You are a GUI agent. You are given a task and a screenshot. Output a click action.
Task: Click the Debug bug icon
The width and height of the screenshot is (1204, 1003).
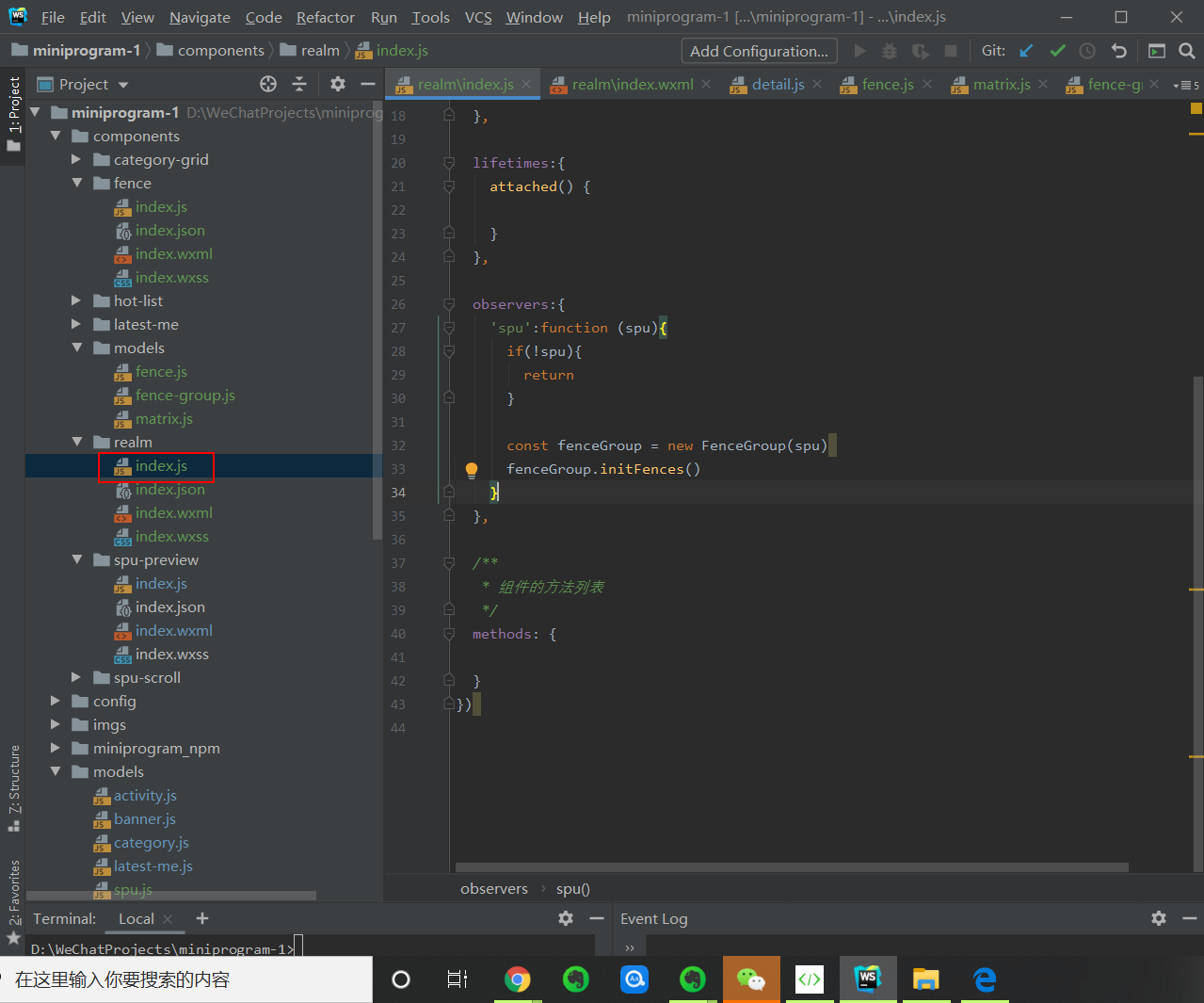coord(889,51)
